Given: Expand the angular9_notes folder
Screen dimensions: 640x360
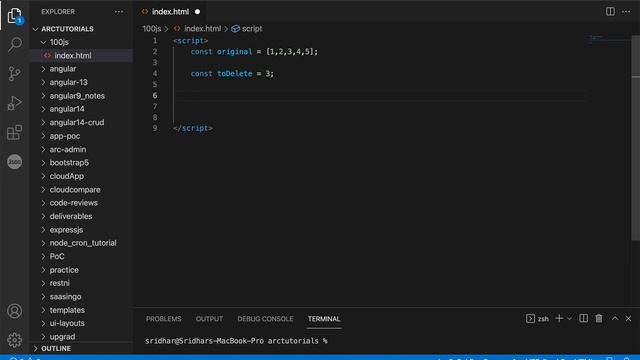Looking at the screenshot, I should 43,96.
